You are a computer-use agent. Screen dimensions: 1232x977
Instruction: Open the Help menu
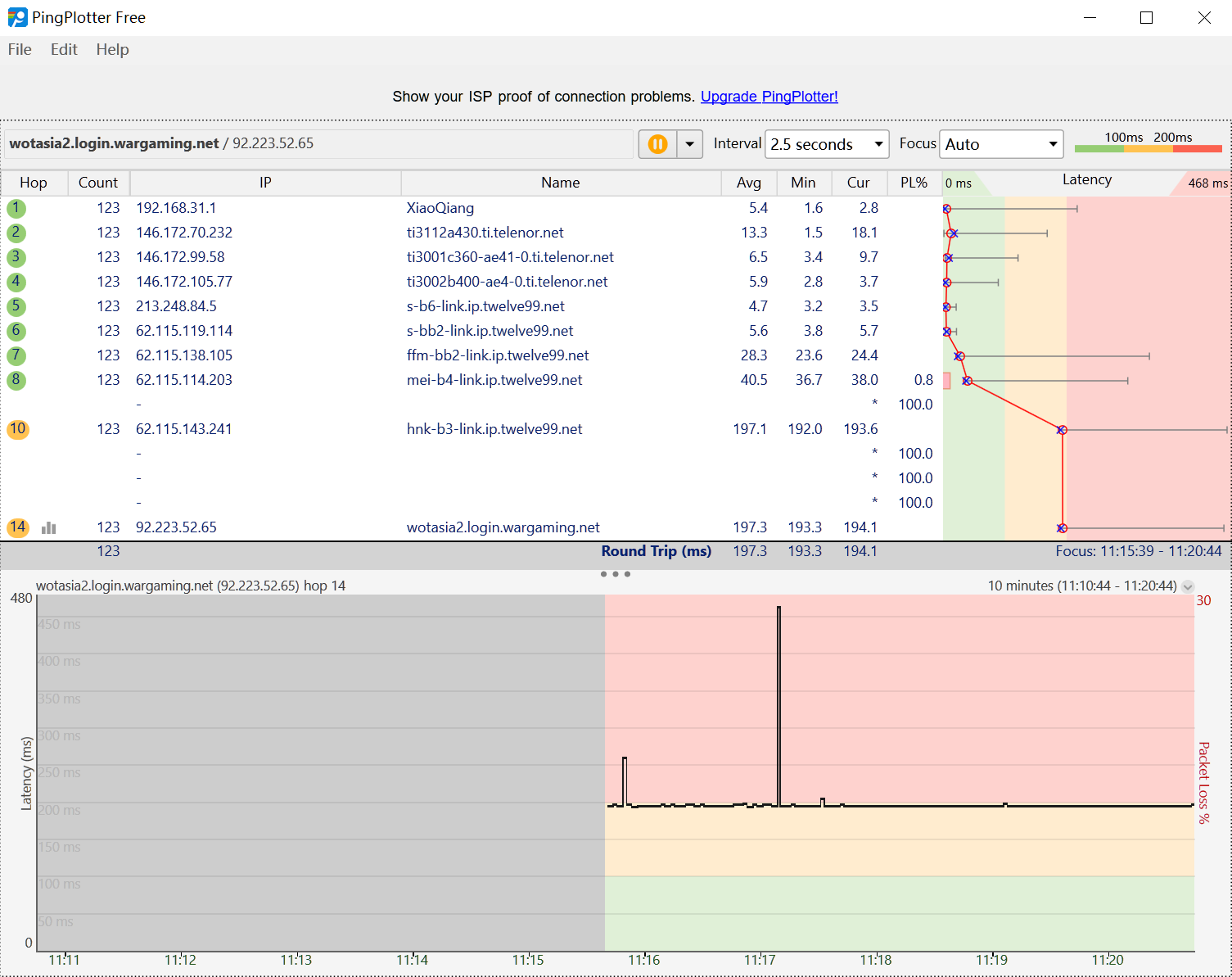point(112,49)
